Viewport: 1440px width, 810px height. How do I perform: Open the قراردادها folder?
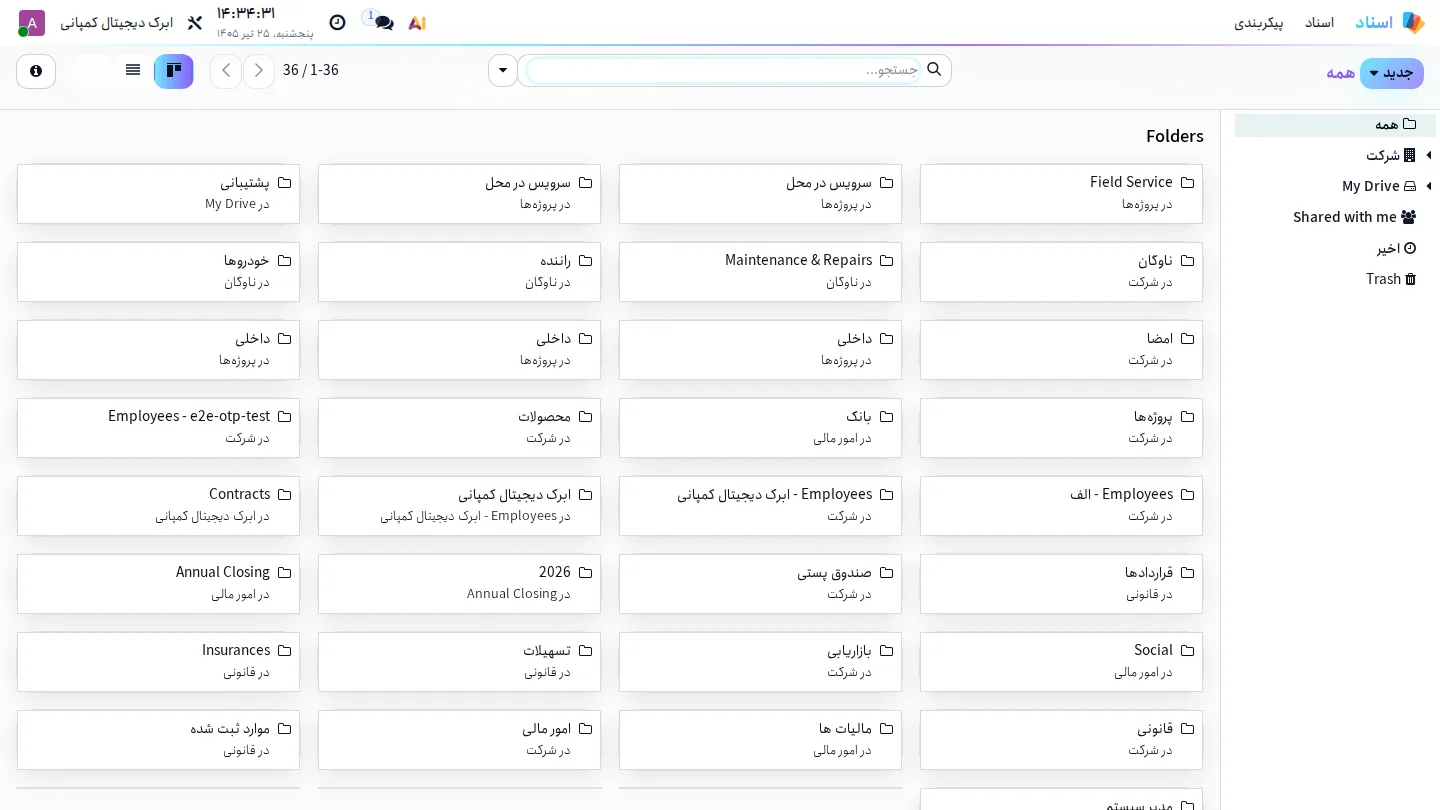point(1061,584)
